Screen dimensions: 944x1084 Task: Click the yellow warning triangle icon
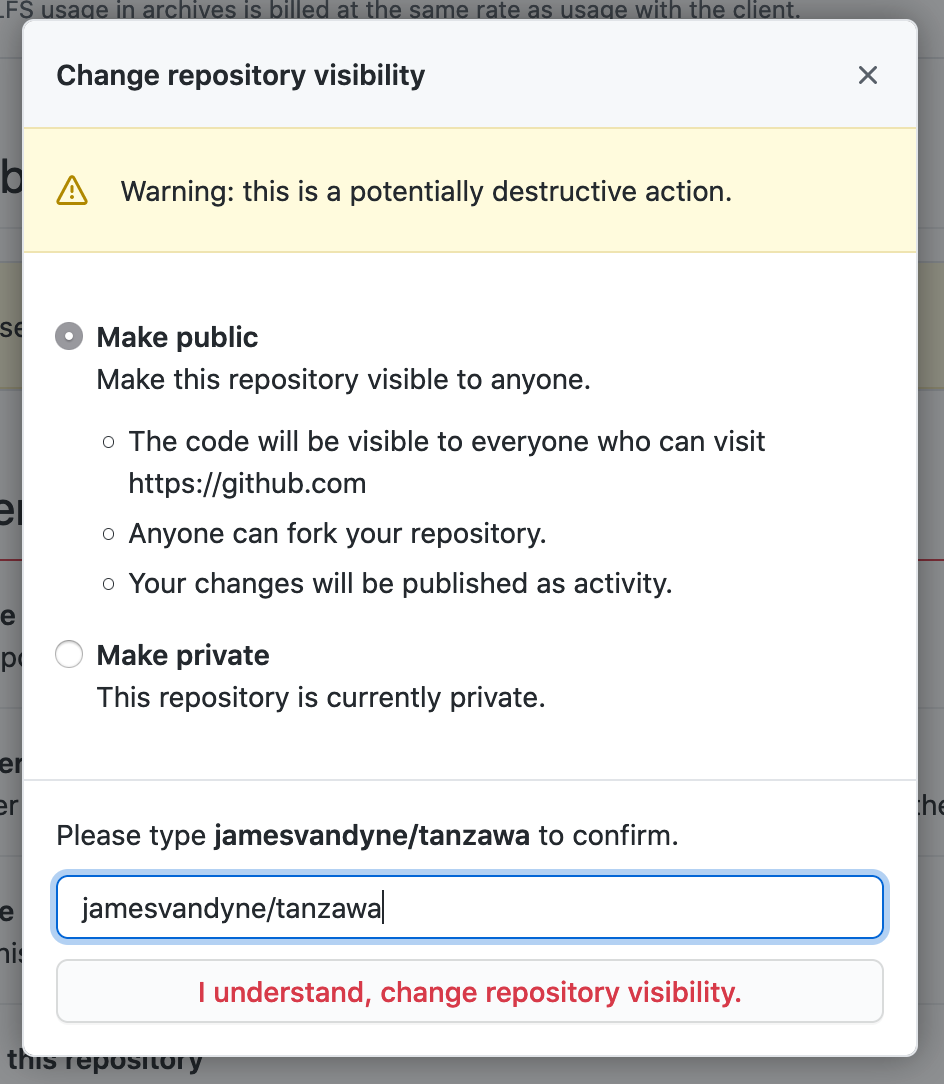tap(72, 190)
